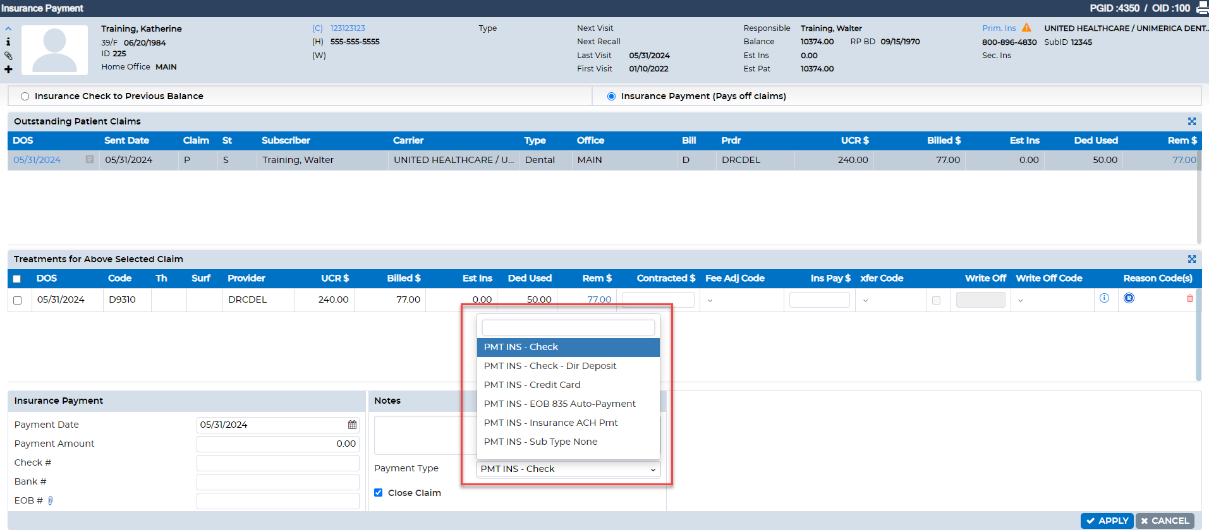Open the Prim. Ins link
The width and height of the screenshot is (1209, 532).
1000,28
